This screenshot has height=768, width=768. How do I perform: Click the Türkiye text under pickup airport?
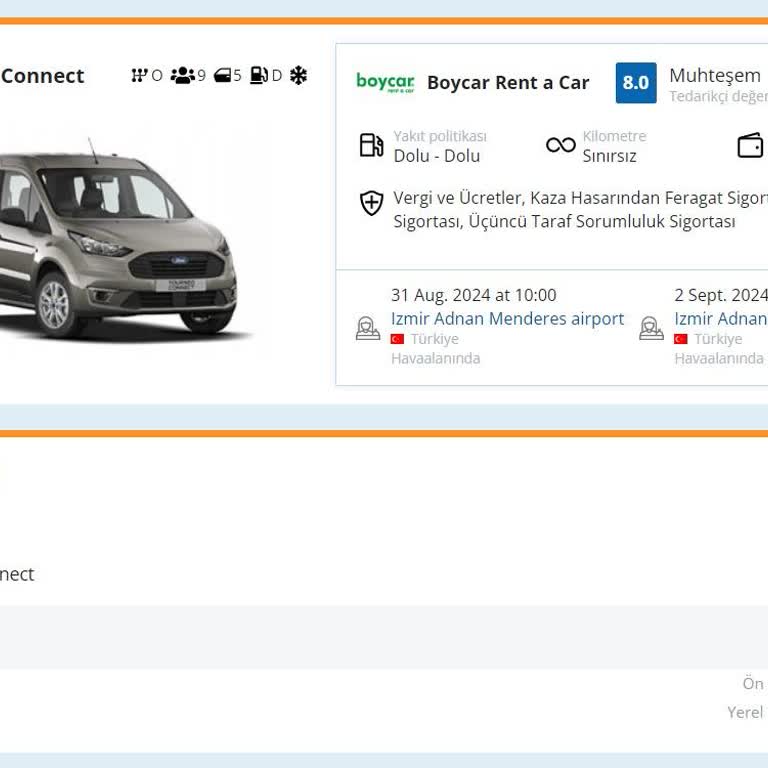pos(434,339)
